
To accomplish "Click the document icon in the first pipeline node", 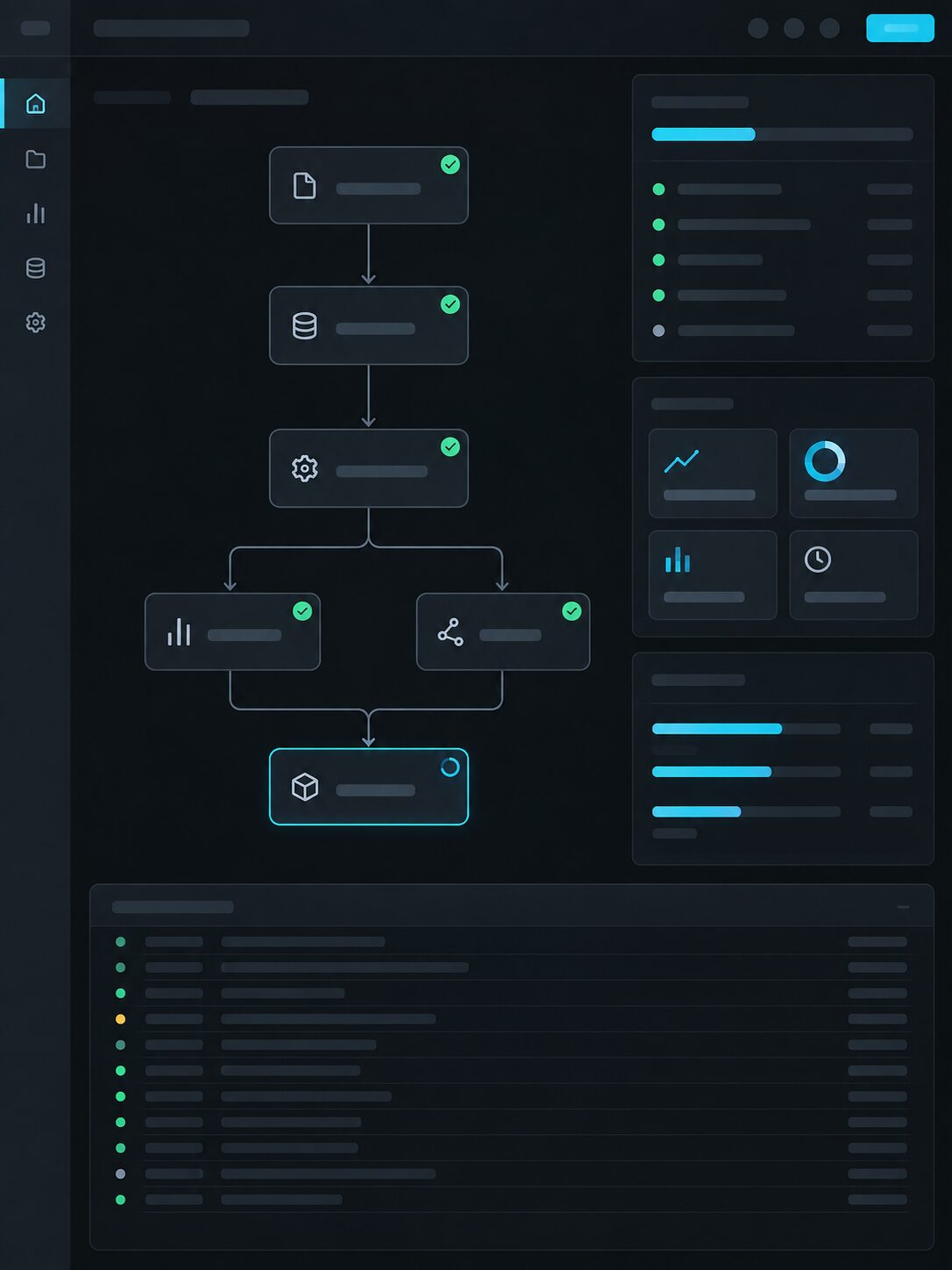I will pyautogui.click(x=304, y=186).
